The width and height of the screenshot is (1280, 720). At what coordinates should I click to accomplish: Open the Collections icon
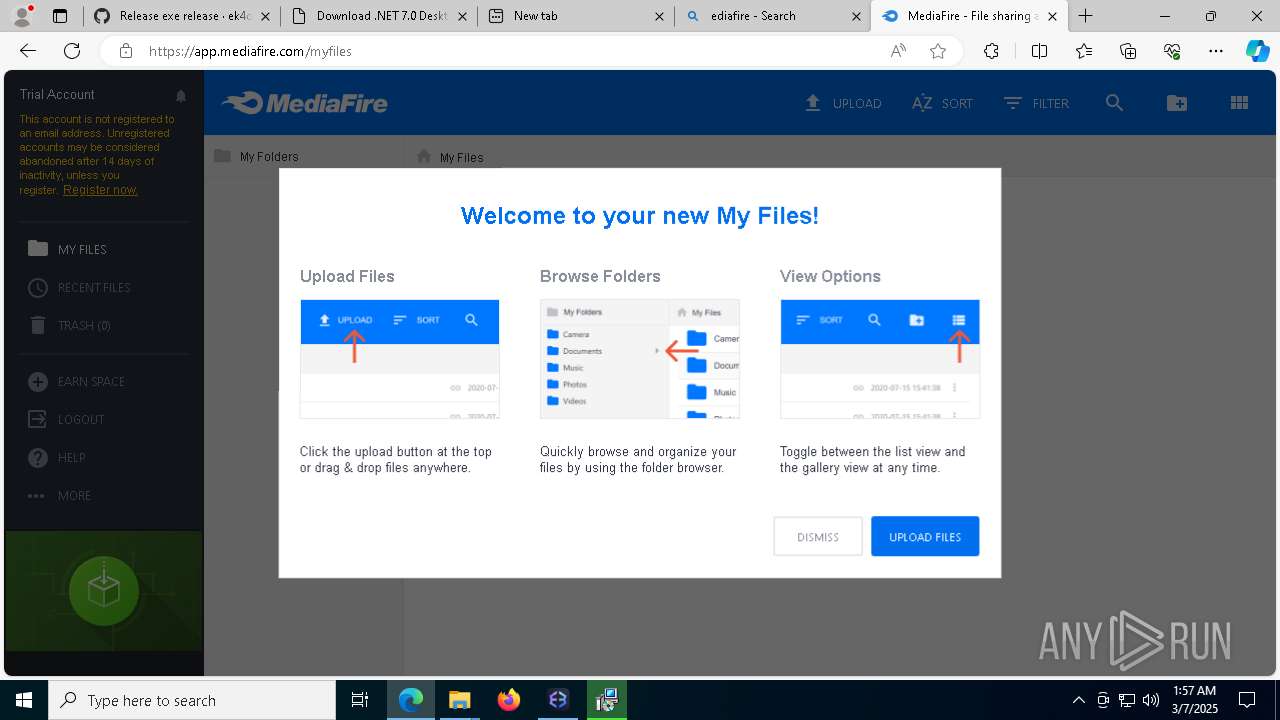tap(1128, 51)
